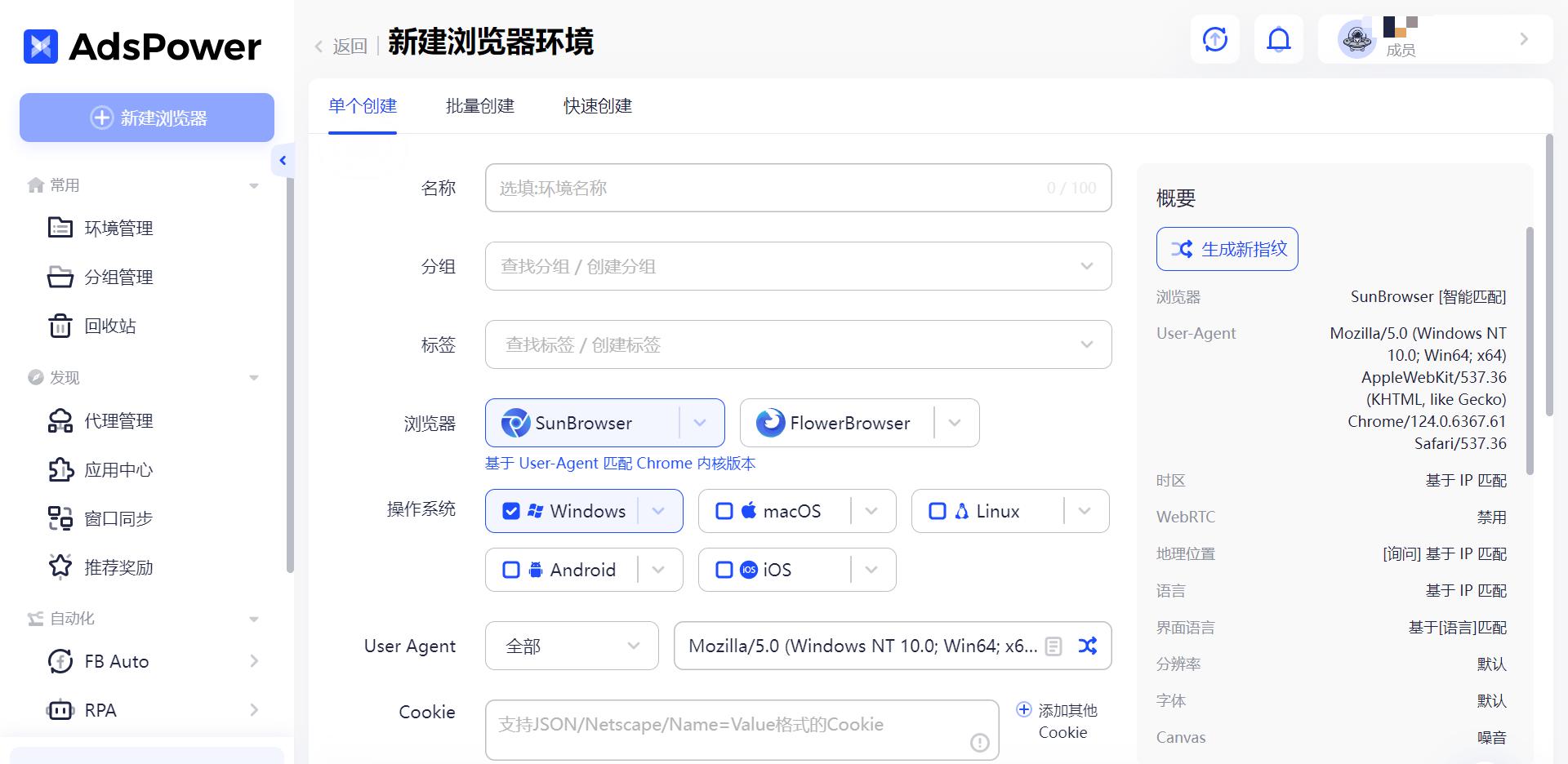Open the SunBrowser version dropdown

pos(700,423)
